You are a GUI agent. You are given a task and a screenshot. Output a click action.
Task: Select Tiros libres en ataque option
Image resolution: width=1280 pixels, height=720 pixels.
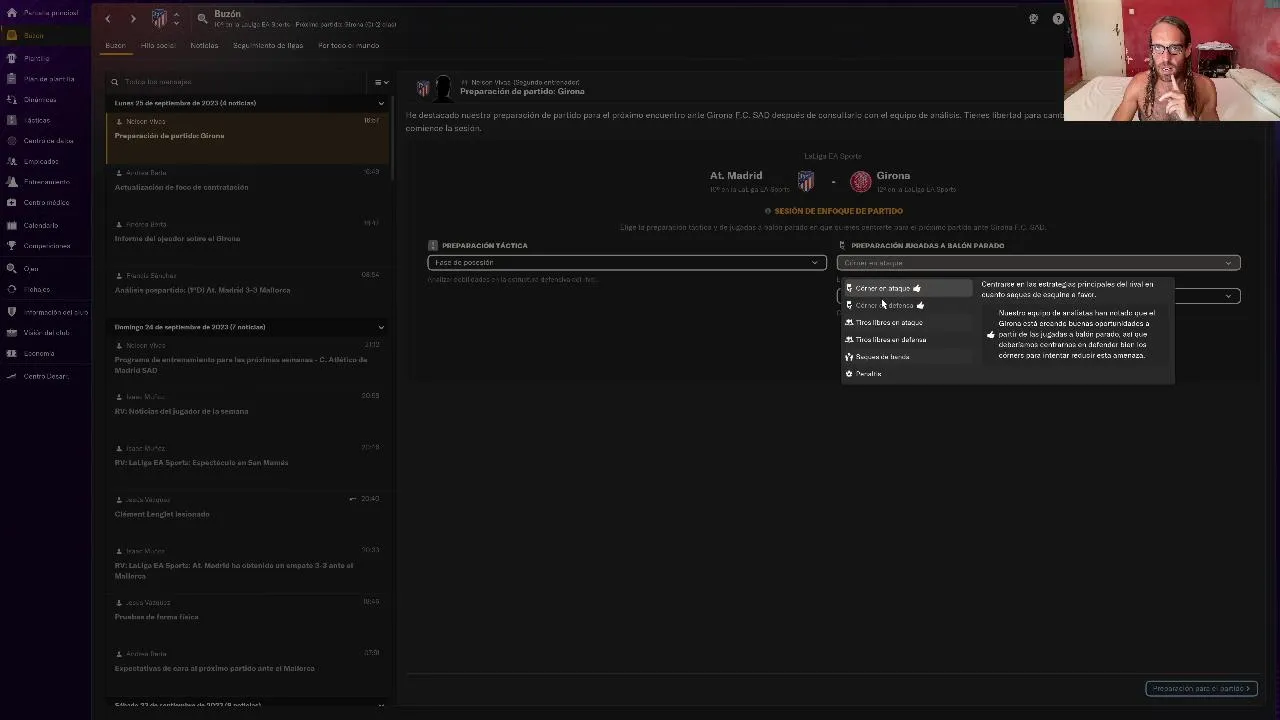906,322
